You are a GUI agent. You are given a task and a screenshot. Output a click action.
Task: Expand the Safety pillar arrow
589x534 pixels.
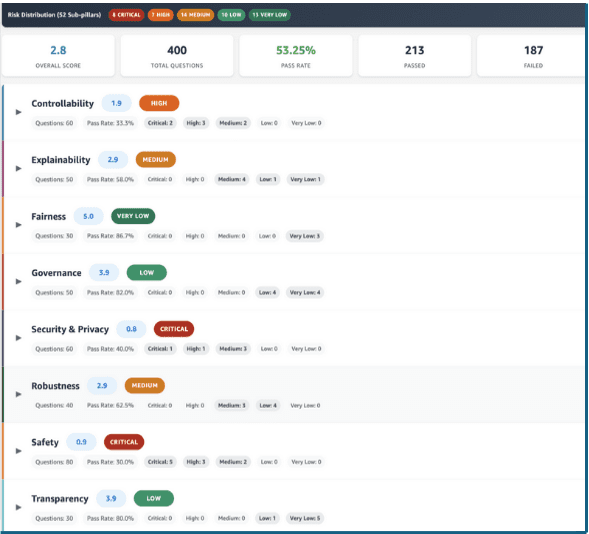(18, 451)
